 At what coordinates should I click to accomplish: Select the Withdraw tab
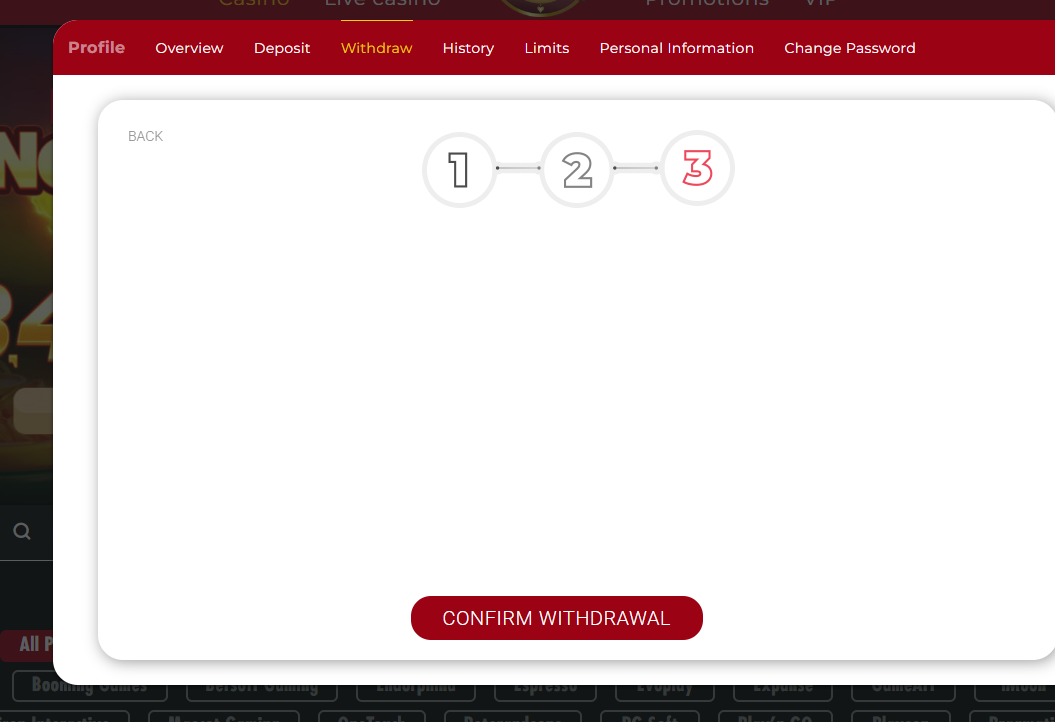(376, 48)
